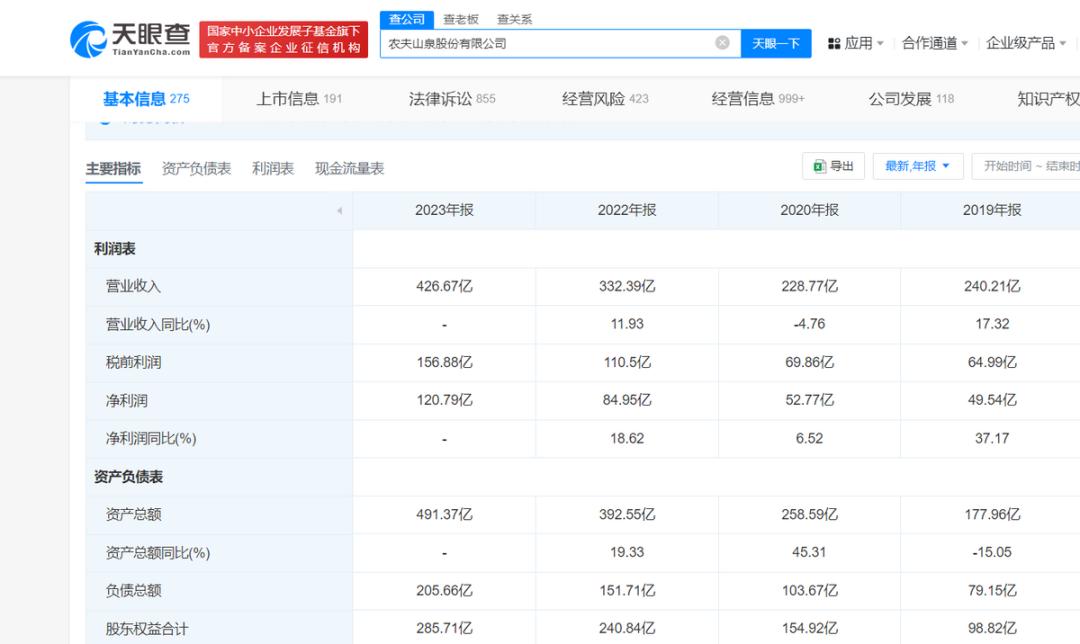The image size is (1080, 644).
Task: Click the -4.76 revenue growth value
Action: (809, 324)
